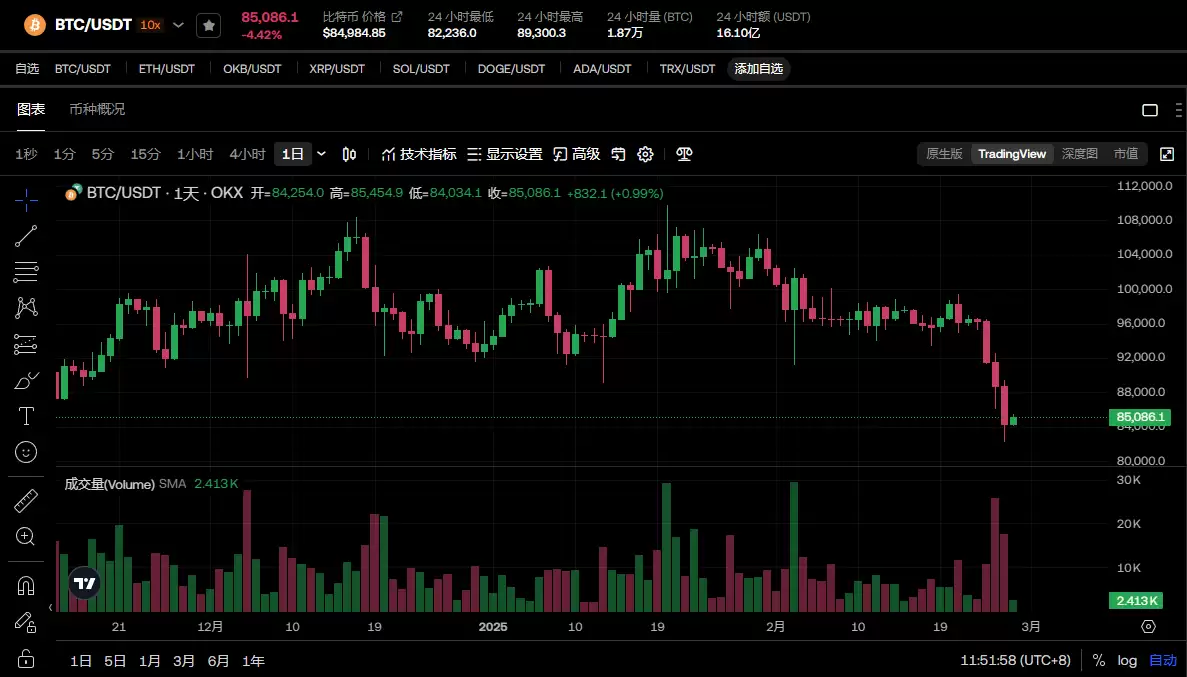Click the zoom in magnifier tool
Image resolution: width=1187 pixels, height=677 pixels.
pos(27,536)
